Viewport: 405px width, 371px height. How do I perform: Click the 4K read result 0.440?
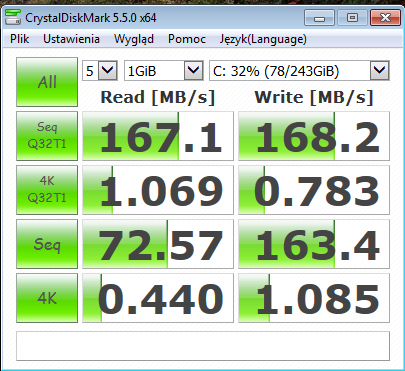coord(158,298)
